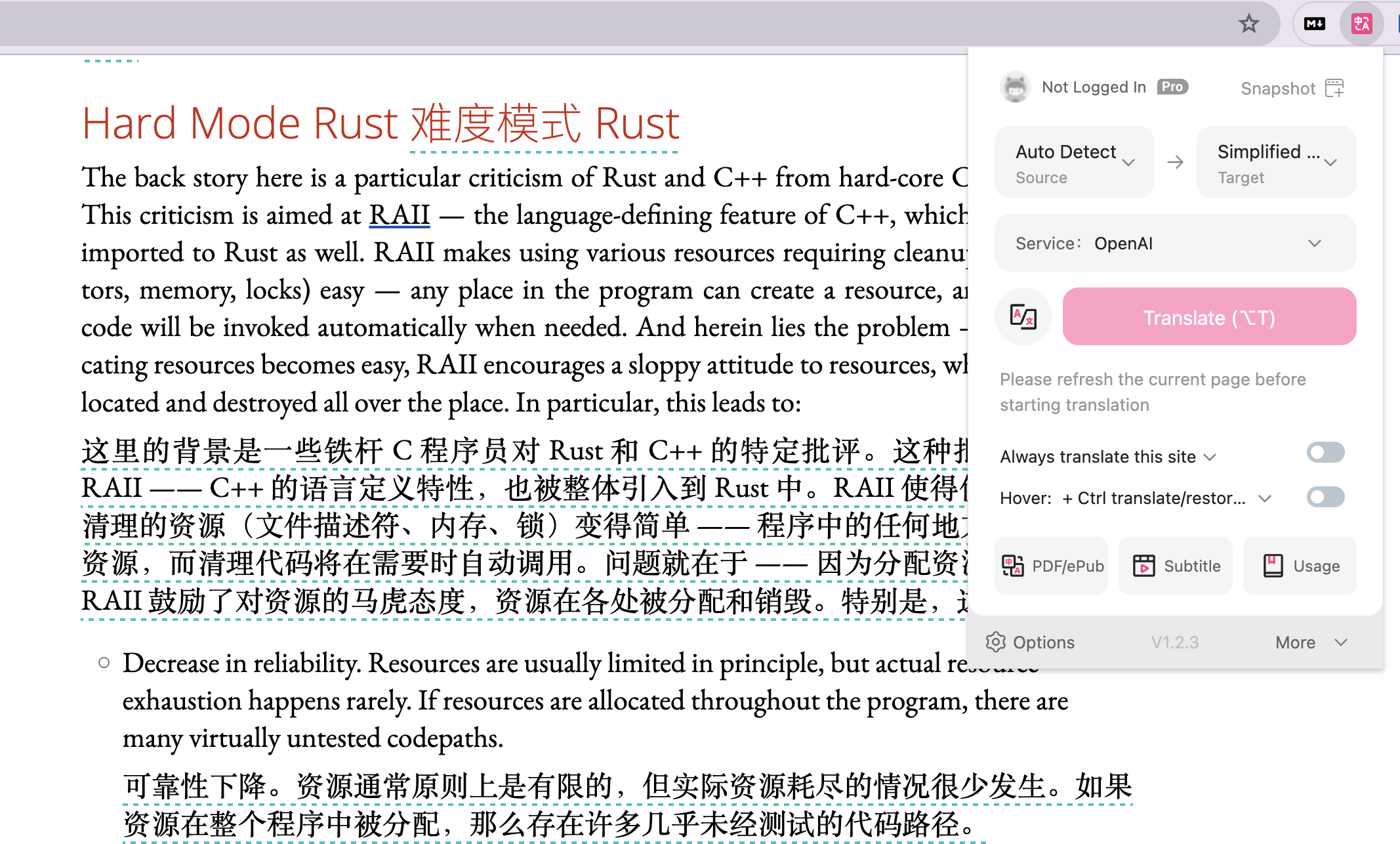Enable Always translate this site toggle
This screenshot has height=844, width=1400.
[1325, 453]
